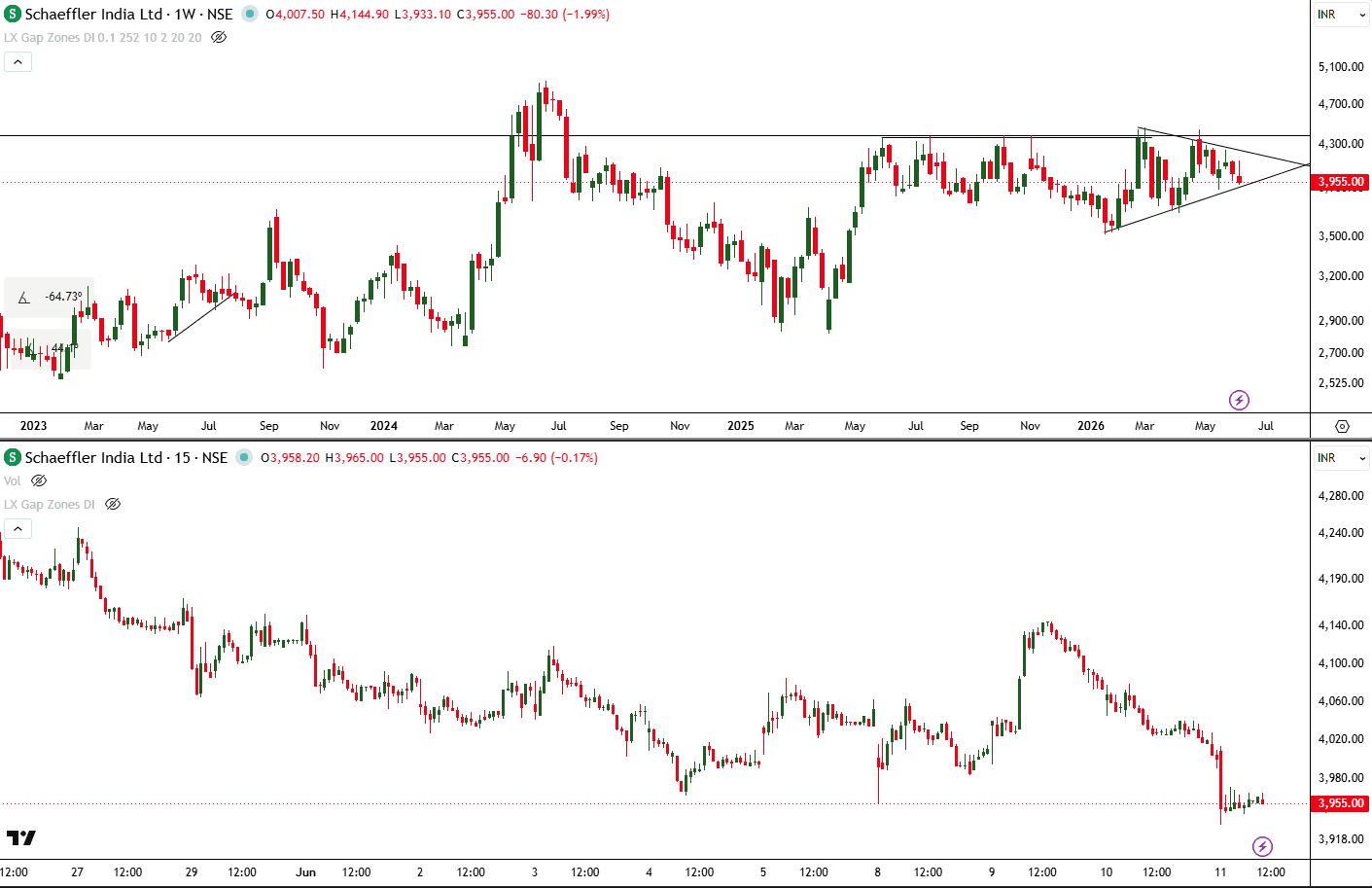Open the INR currency dropdown on 15-minute chart
The width and height of the screenshot is (1372, 888).
[x=1342, y=458]
